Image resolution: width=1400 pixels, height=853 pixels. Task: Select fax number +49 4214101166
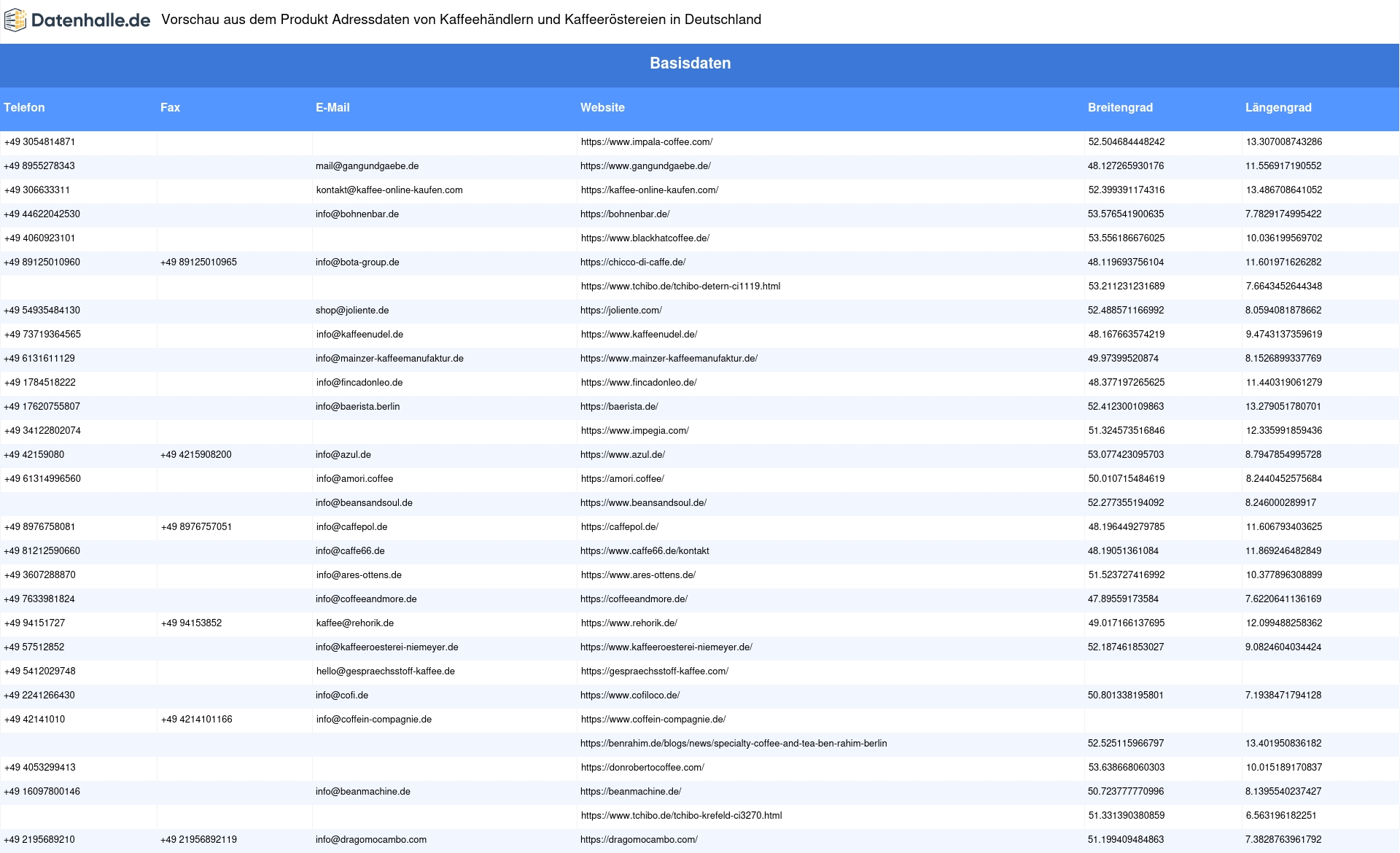click(197, 720)
